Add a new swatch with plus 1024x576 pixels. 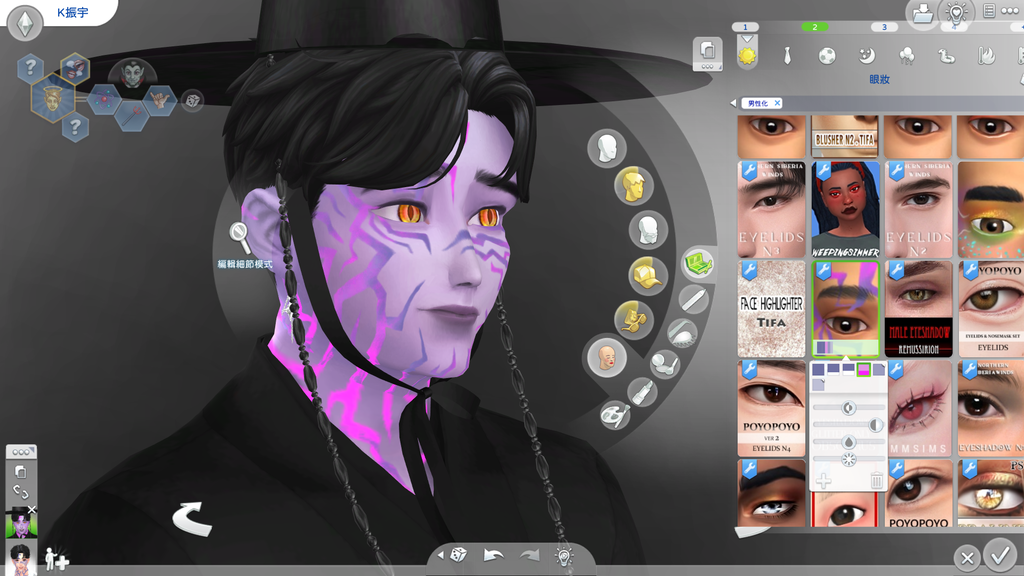pyautogui.click(x=824, y=481)
